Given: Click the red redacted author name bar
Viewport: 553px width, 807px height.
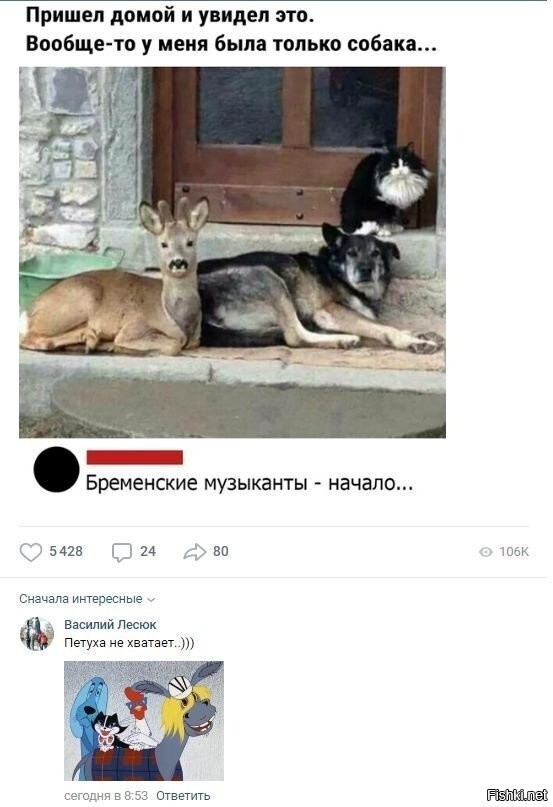Looking at the screenshot, I should 134,457.
